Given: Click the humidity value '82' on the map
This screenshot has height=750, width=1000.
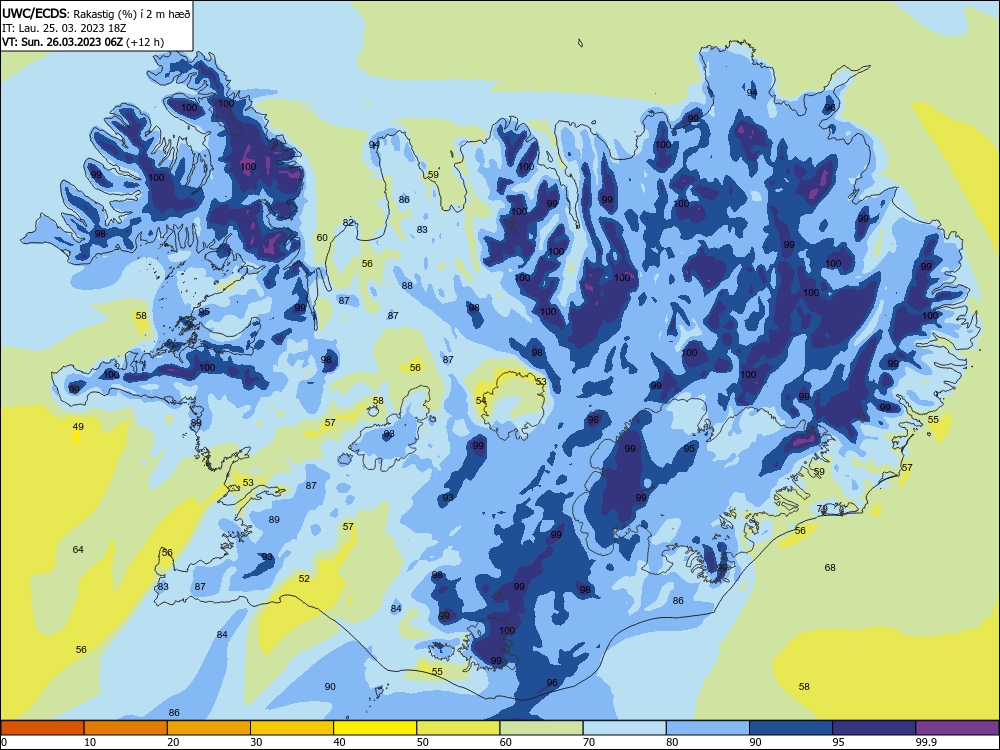Looking at the screenshot, I should click(348, 223).
